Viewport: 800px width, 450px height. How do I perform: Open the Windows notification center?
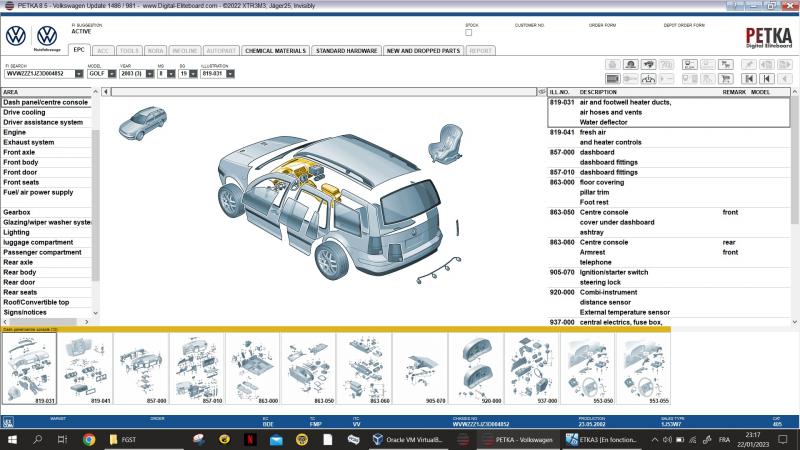pos(783,439)
